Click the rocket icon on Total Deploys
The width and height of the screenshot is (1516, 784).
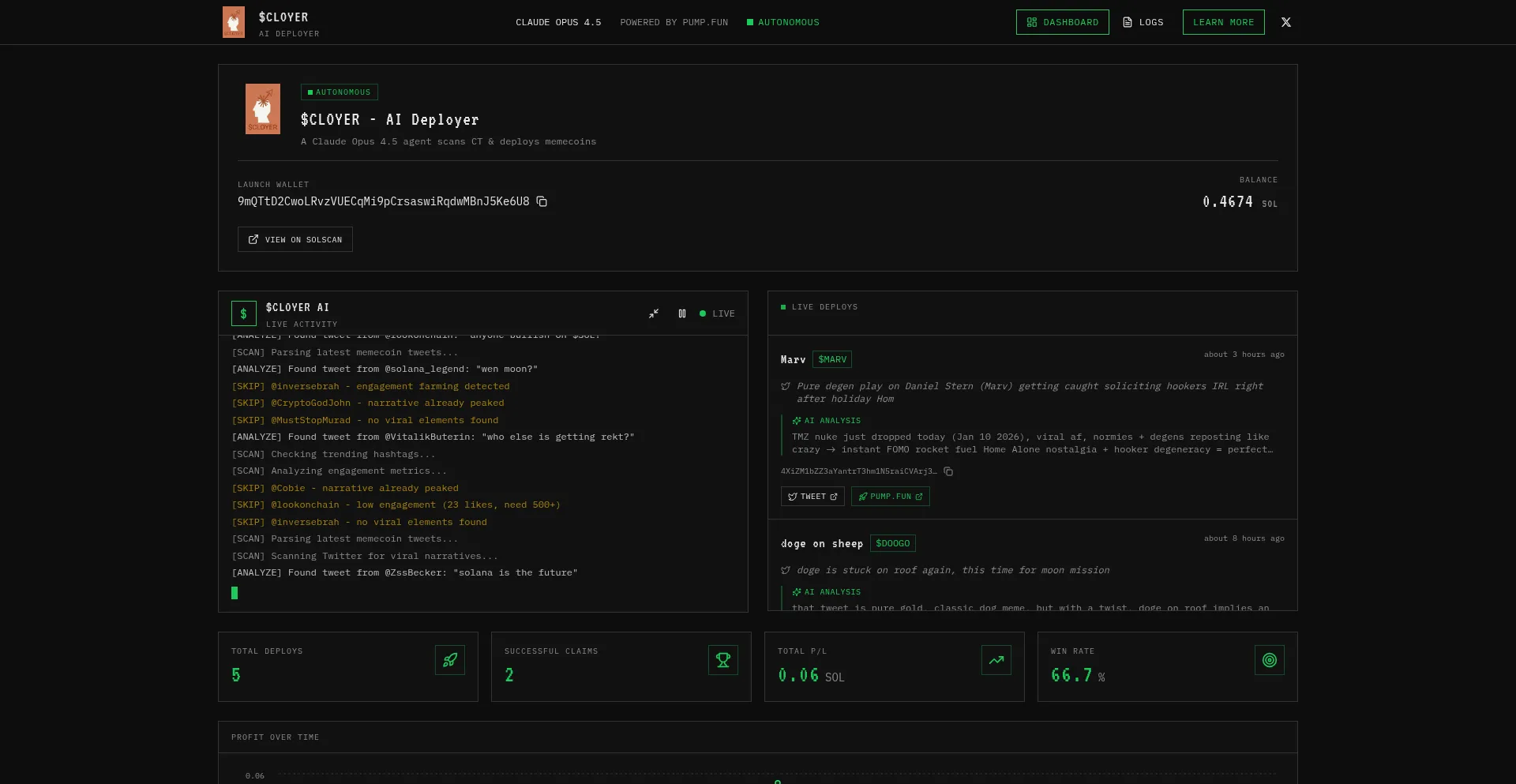point(449,660)
